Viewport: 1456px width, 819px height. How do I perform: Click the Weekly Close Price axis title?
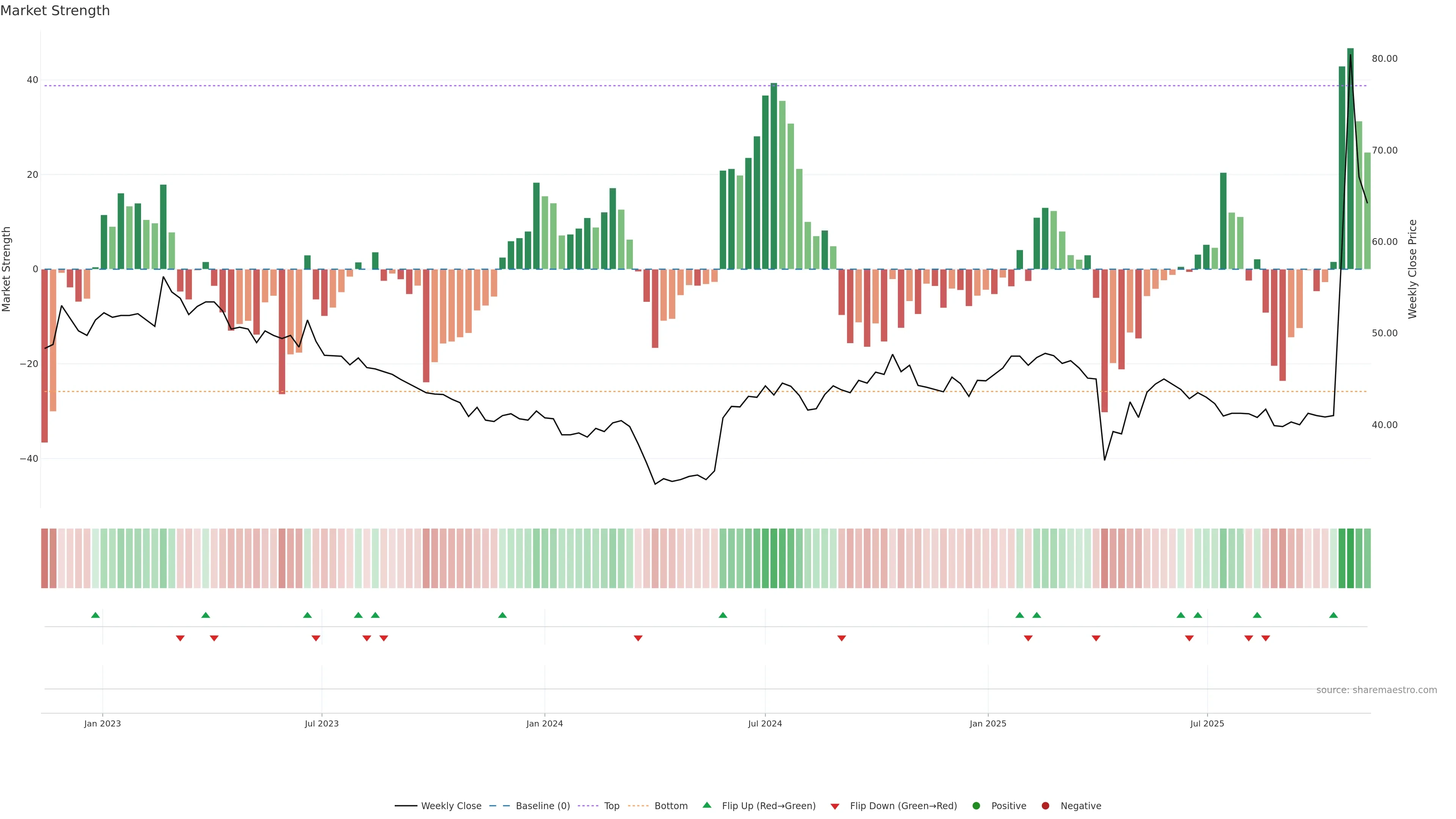pyautogui.click(x=1412, y=269)
